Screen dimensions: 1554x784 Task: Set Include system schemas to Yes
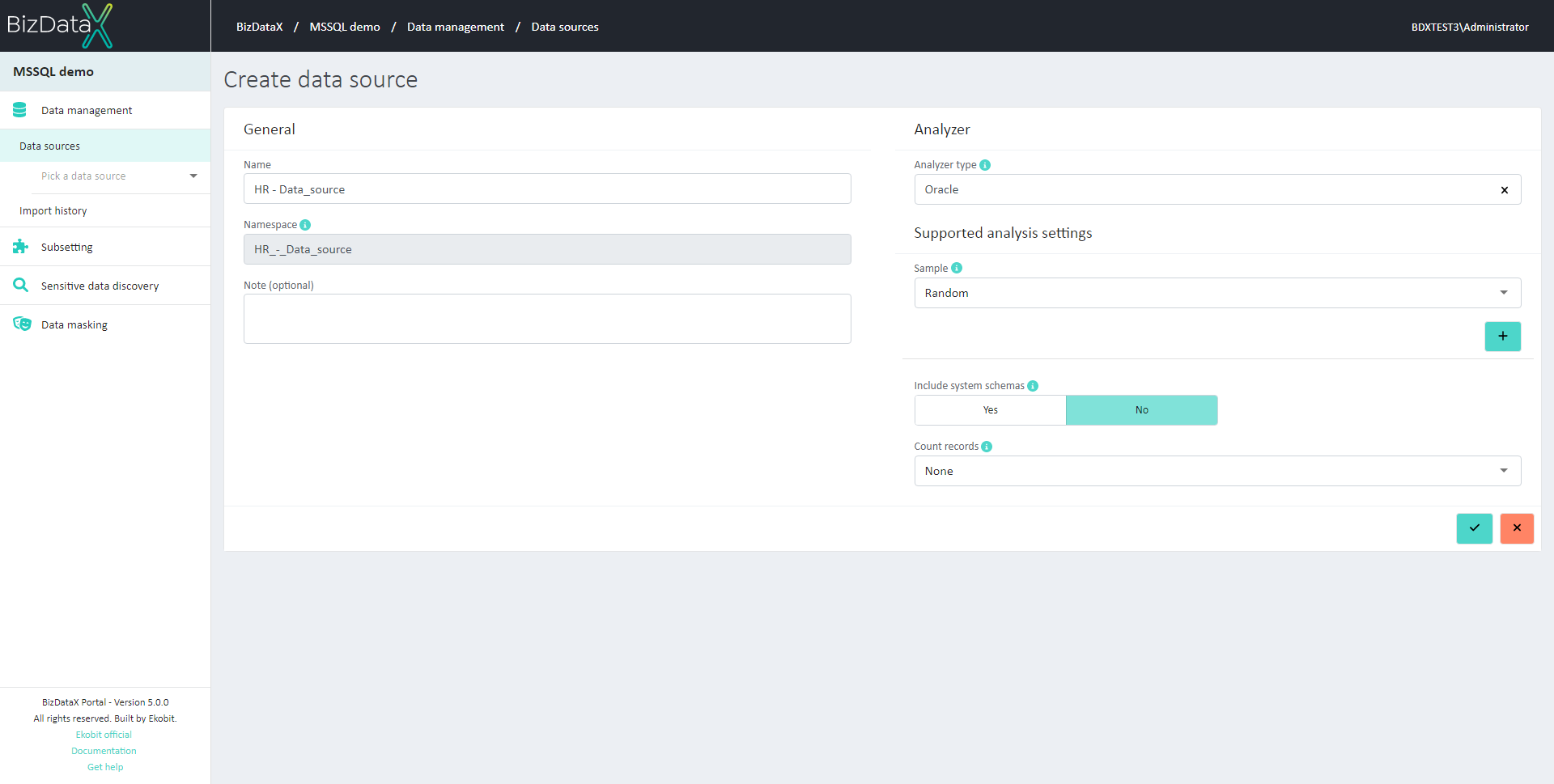(990, 410)
